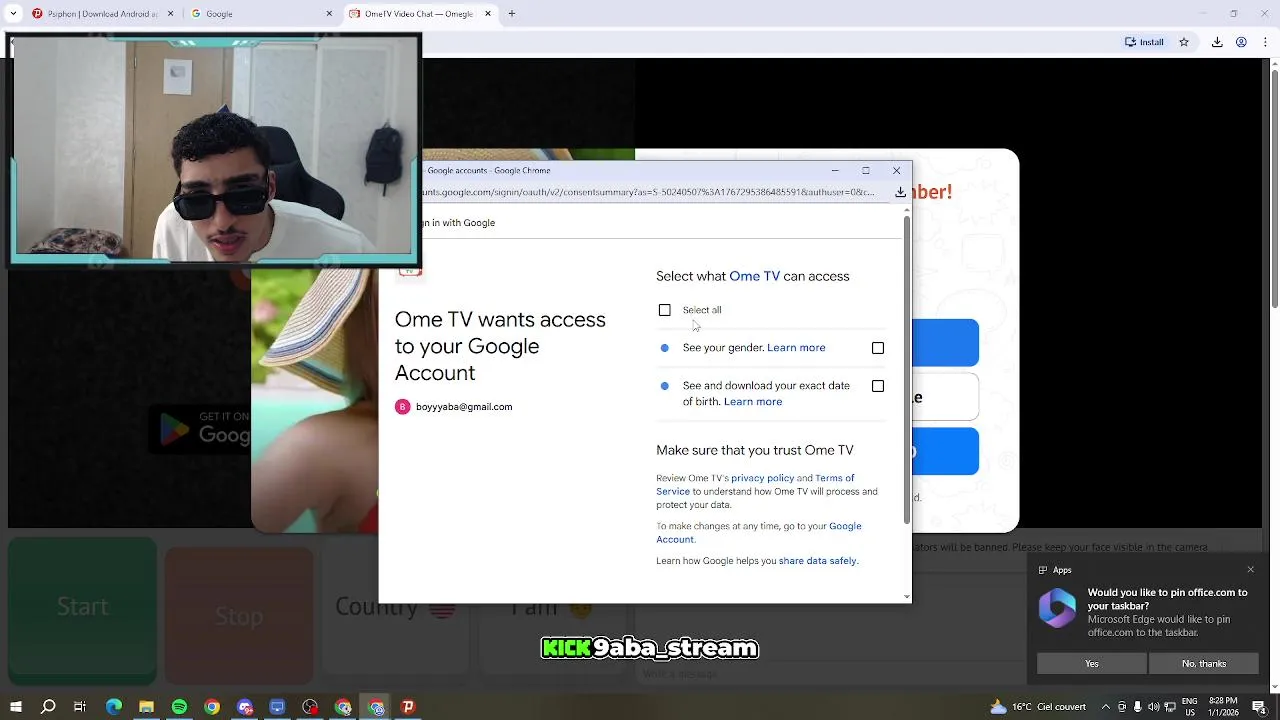Open the network tray icon
This screenshot has width=1280, height=720.
pos(1170,707)
